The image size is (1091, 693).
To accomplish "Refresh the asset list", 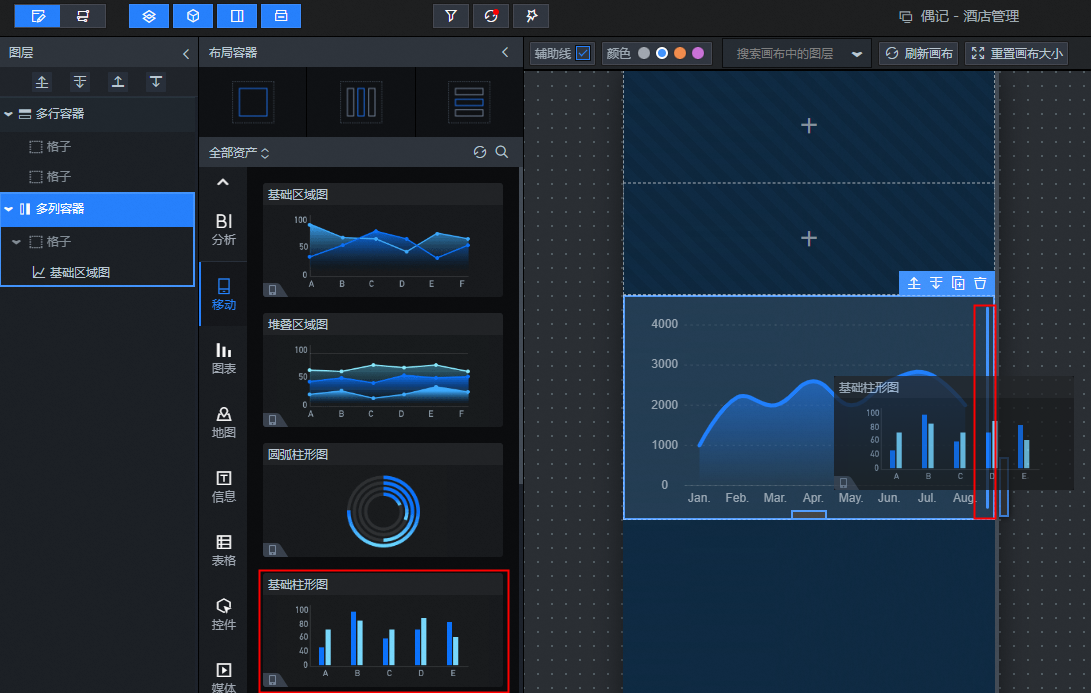I will [480, 152].
